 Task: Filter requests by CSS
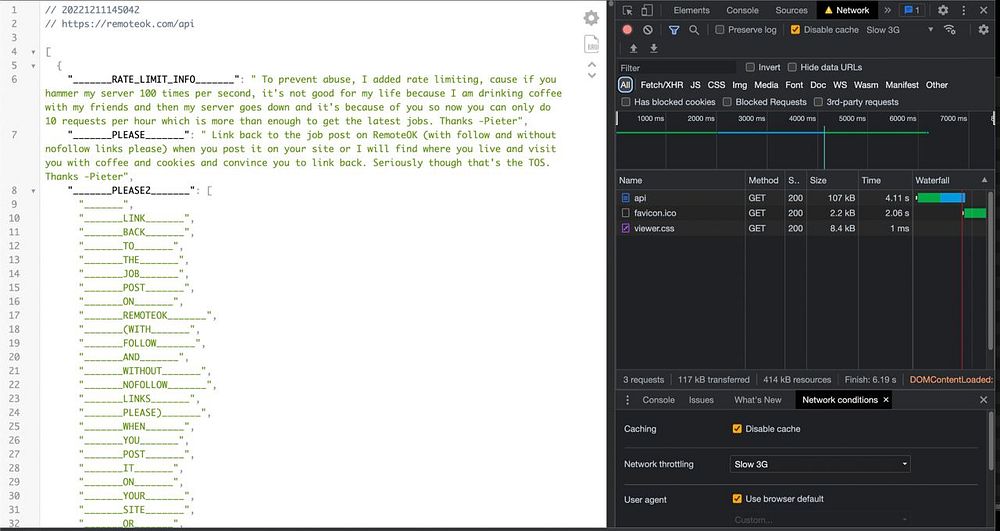[x=716, y=85]
